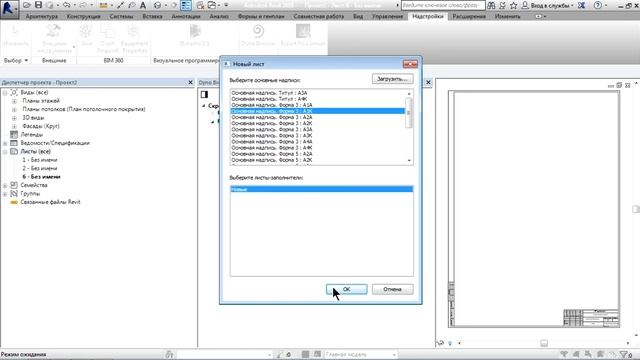Open the Системы ribbon tab
Viewport: 640px width, 360px height.
(121, 16)
